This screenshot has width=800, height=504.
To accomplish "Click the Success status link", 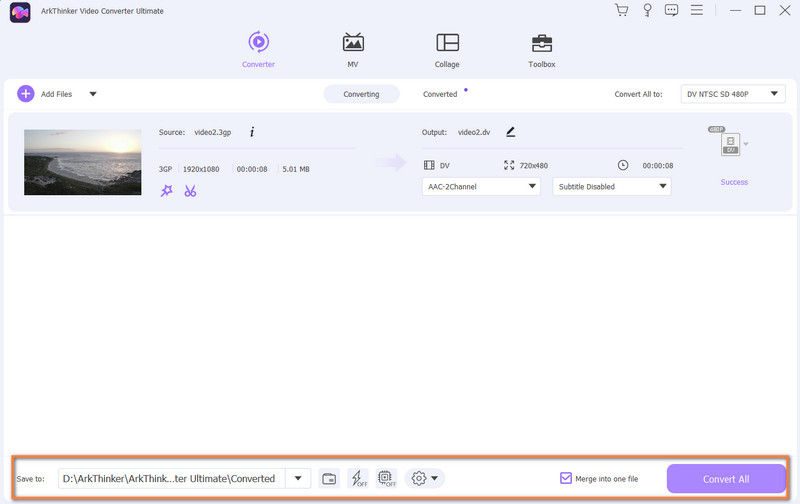I will 734,182.
